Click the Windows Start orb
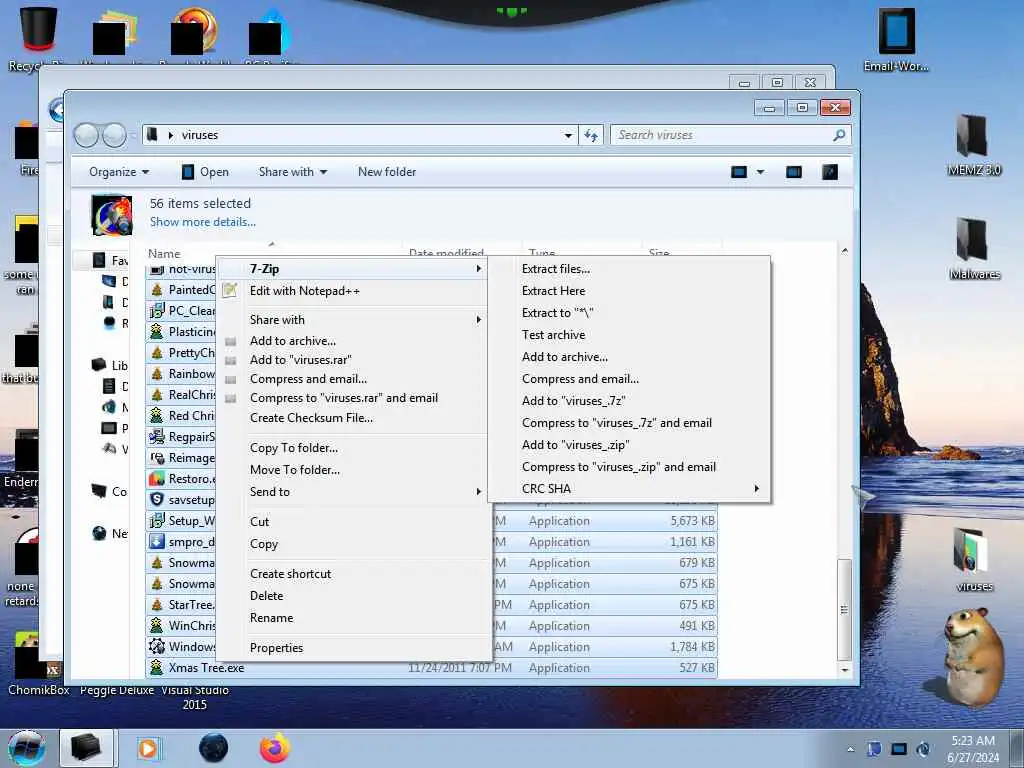 [27, 748]
